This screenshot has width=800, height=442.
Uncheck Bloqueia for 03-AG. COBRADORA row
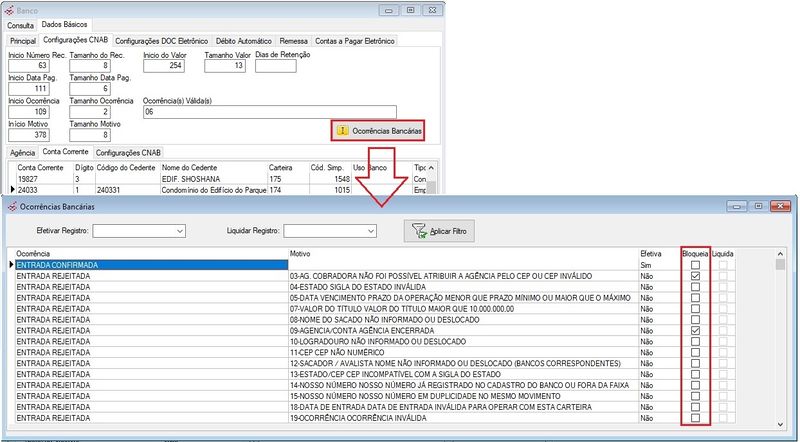point(695,276)
